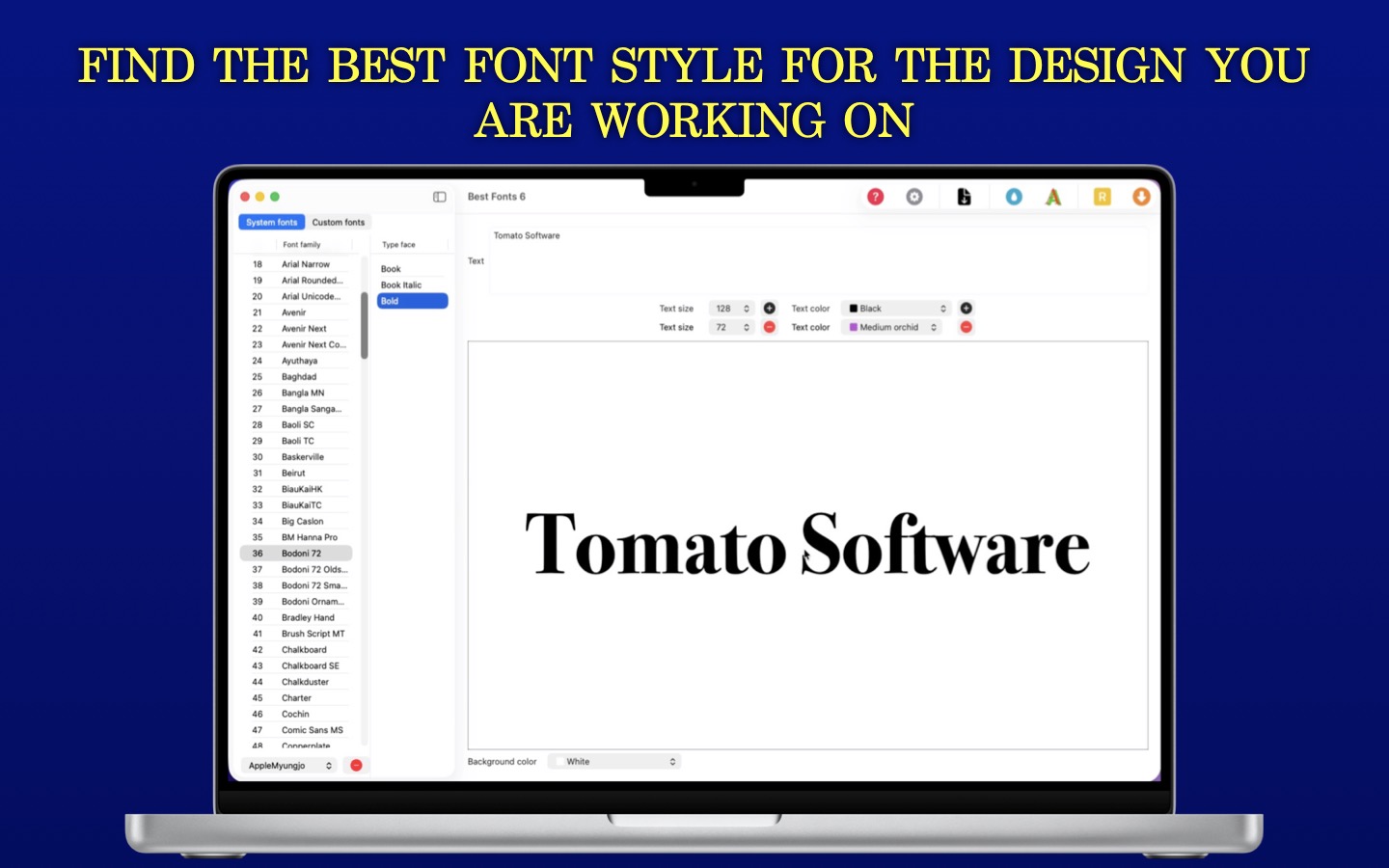Select the BiauKaiHK font
Viewport: 1389px width, 868px height.
[x=296, y=489]
